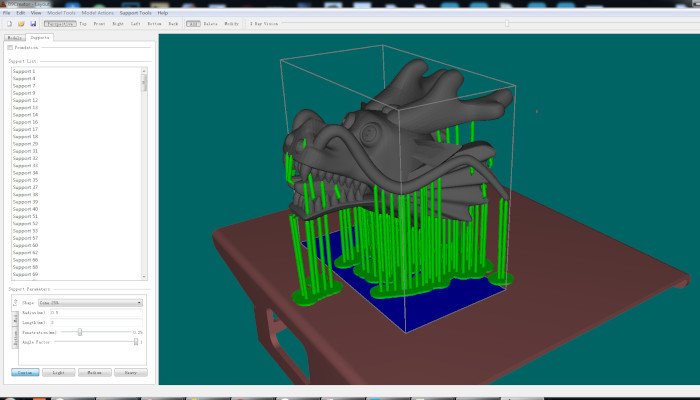700x400 pixels.
Task: Select "Support 34" in the list
Action: (25, 173)
